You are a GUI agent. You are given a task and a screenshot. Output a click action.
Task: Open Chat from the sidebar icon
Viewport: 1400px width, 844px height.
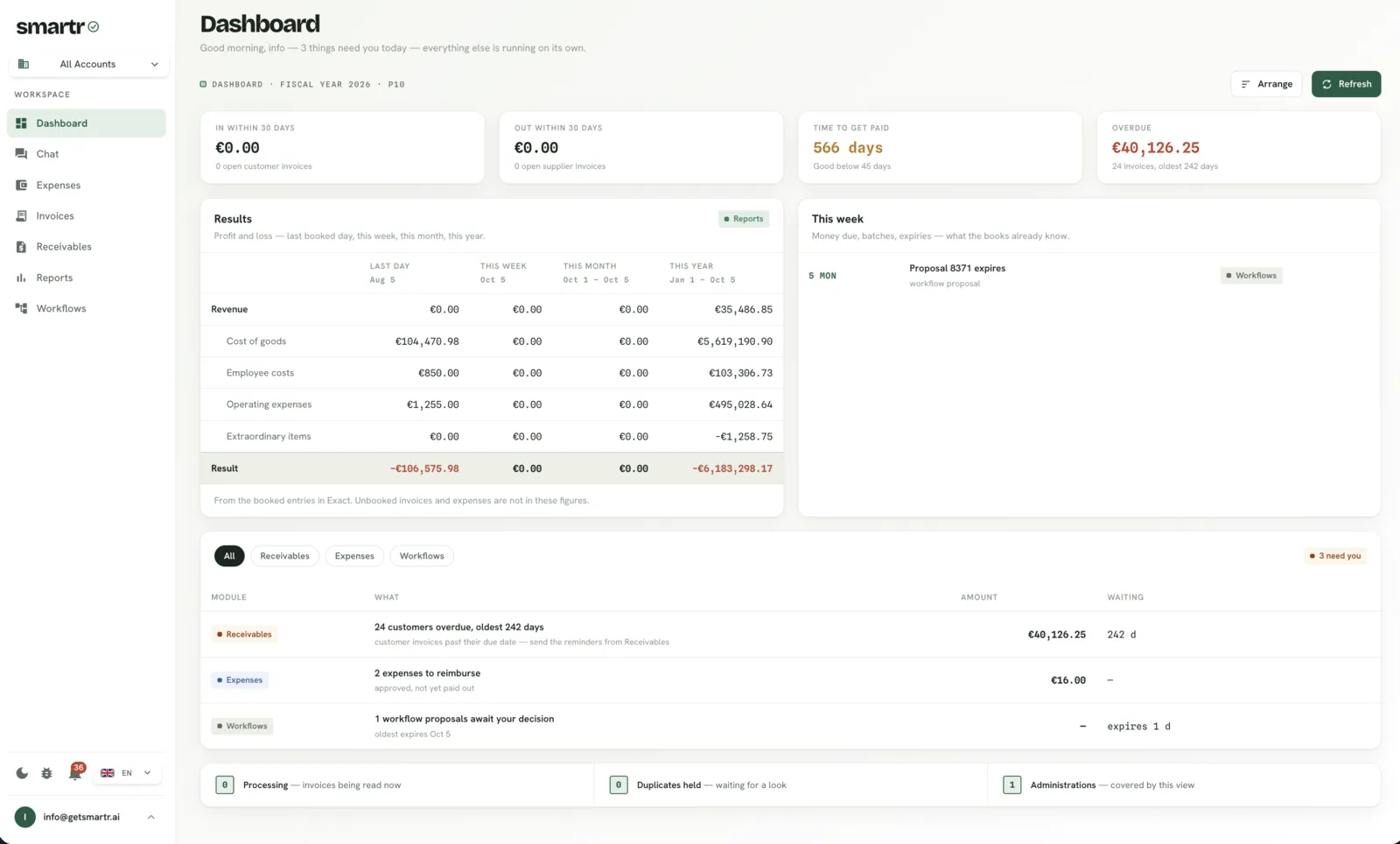click(21, 154)
